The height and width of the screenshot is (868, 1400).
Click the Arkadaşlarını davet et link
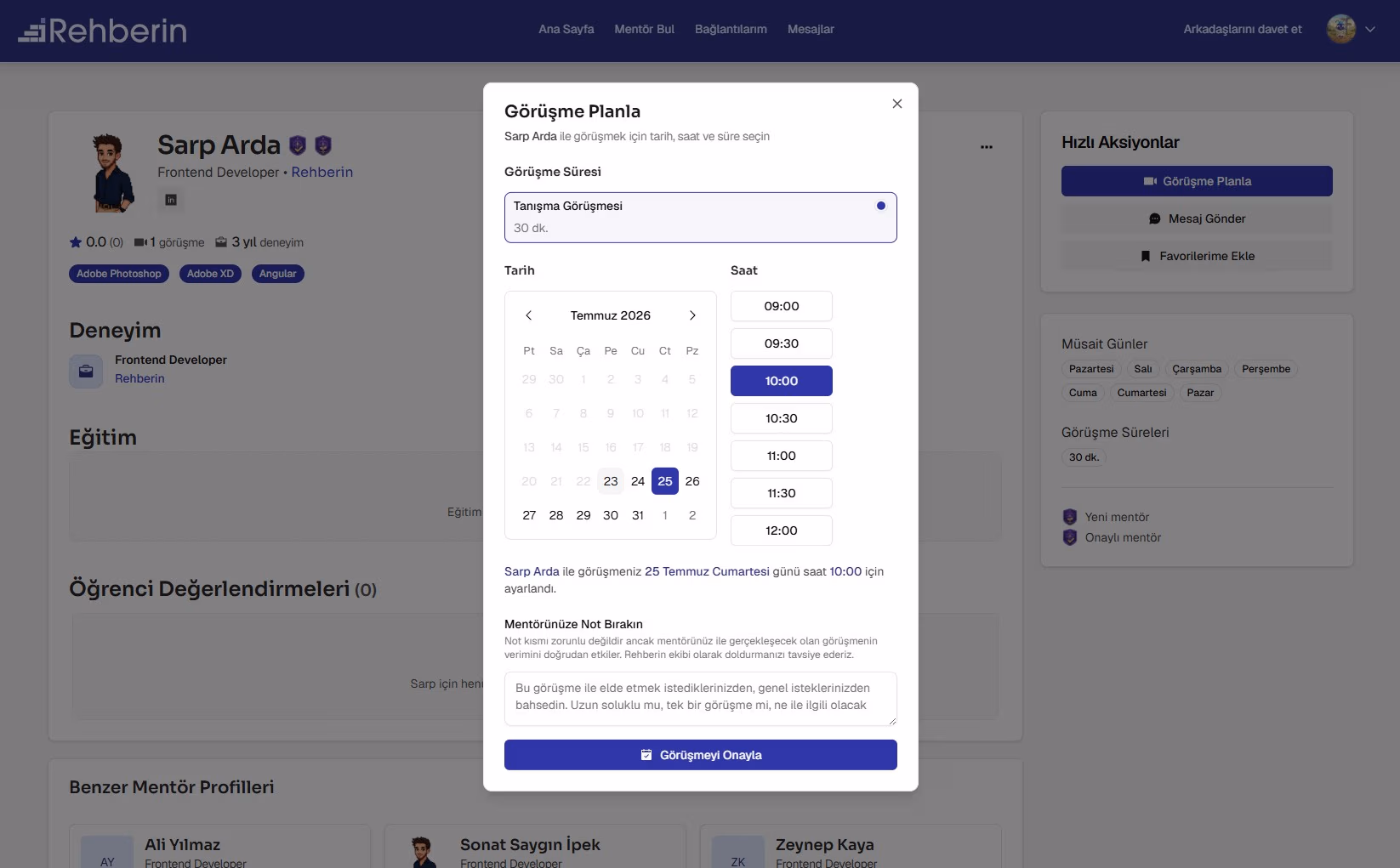click(1243, 29)
